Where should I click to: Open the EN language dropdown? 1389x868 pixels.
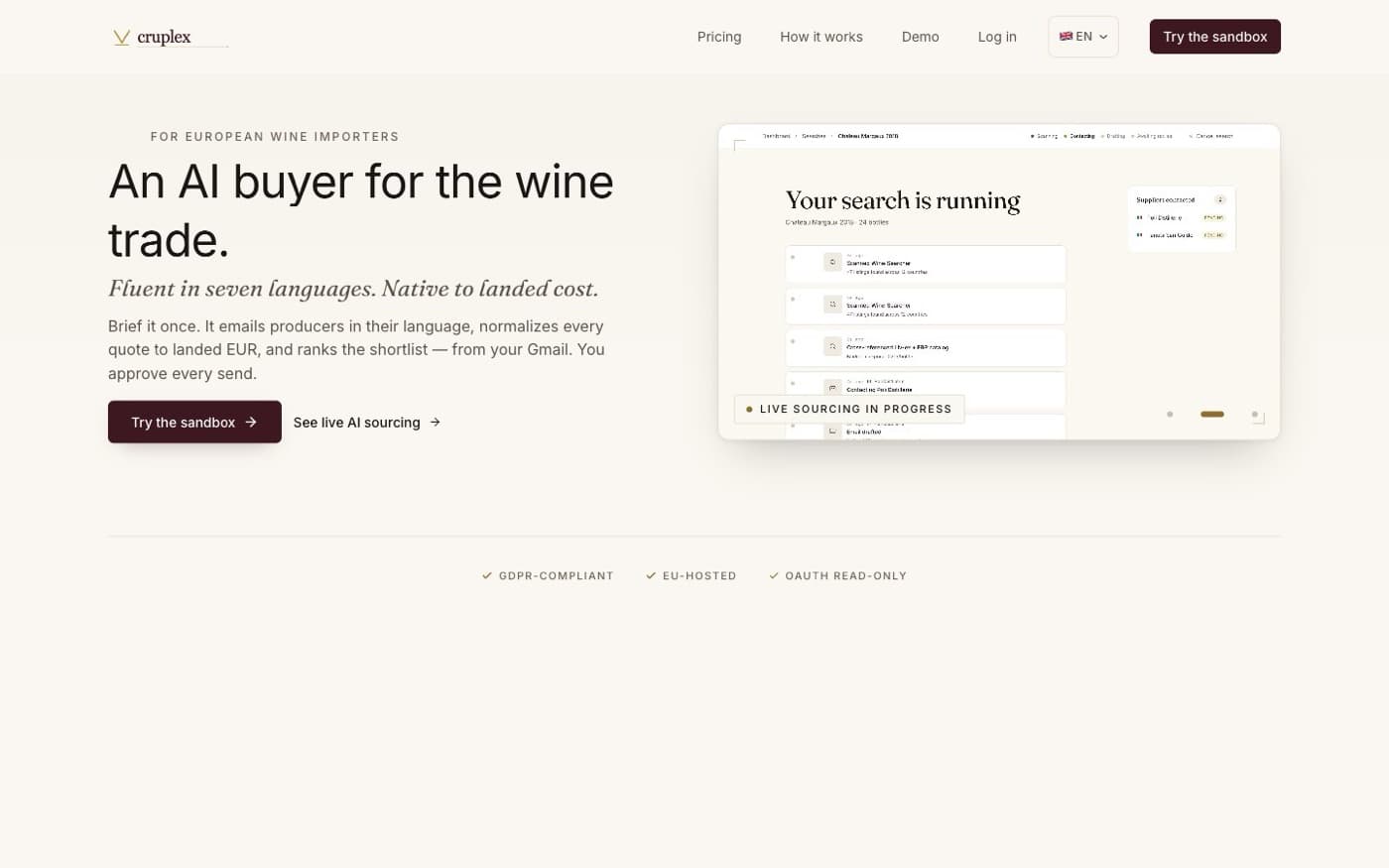[x=1083, y=37]
